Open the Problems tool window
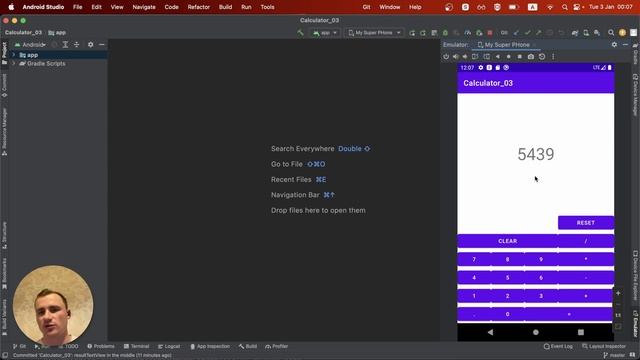This screenshot has width=640, height=360. (x=101, y=346)
